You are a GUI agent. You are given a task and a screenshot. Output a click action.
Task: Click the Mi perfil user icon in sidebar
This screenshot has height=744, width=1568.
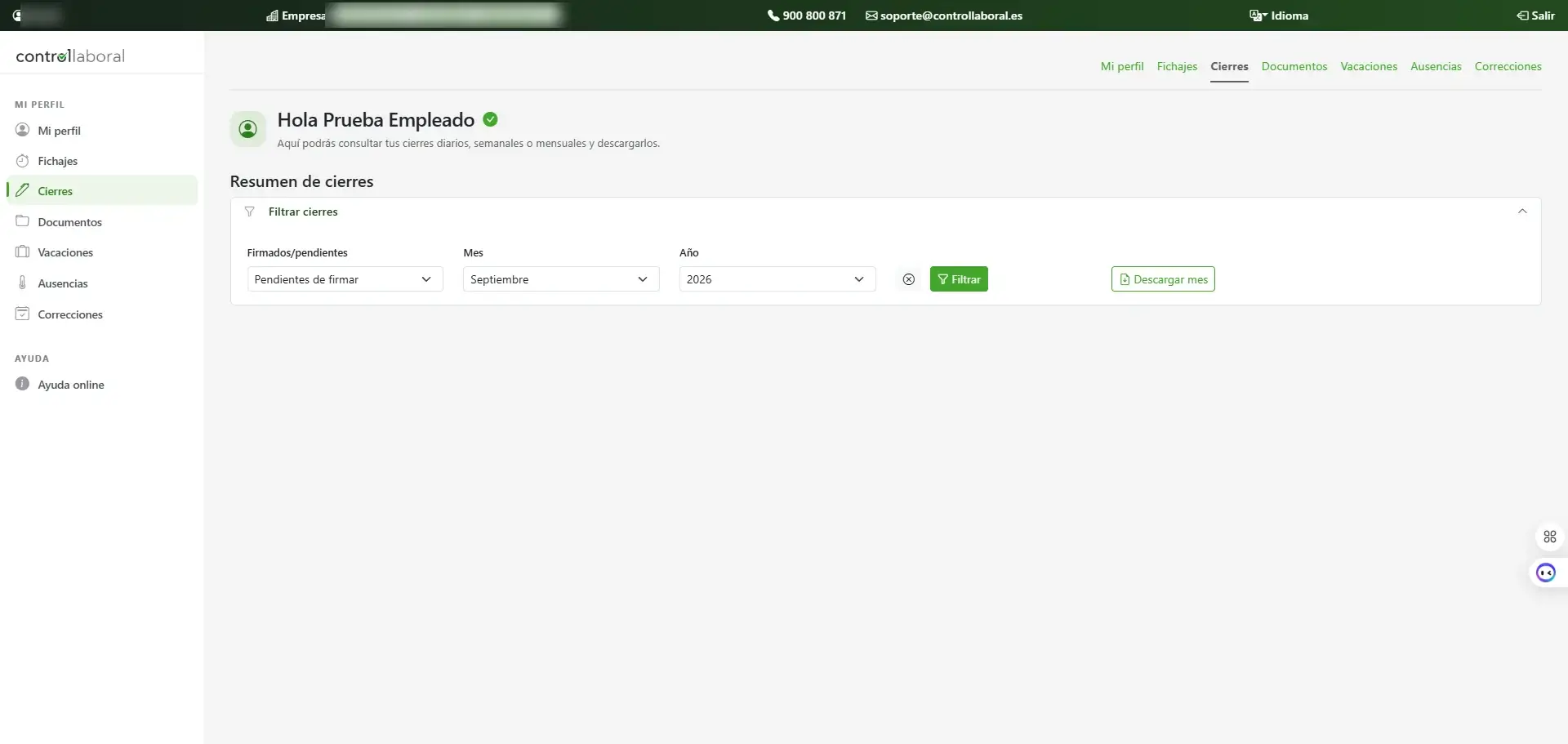click(x=22, y=130)
